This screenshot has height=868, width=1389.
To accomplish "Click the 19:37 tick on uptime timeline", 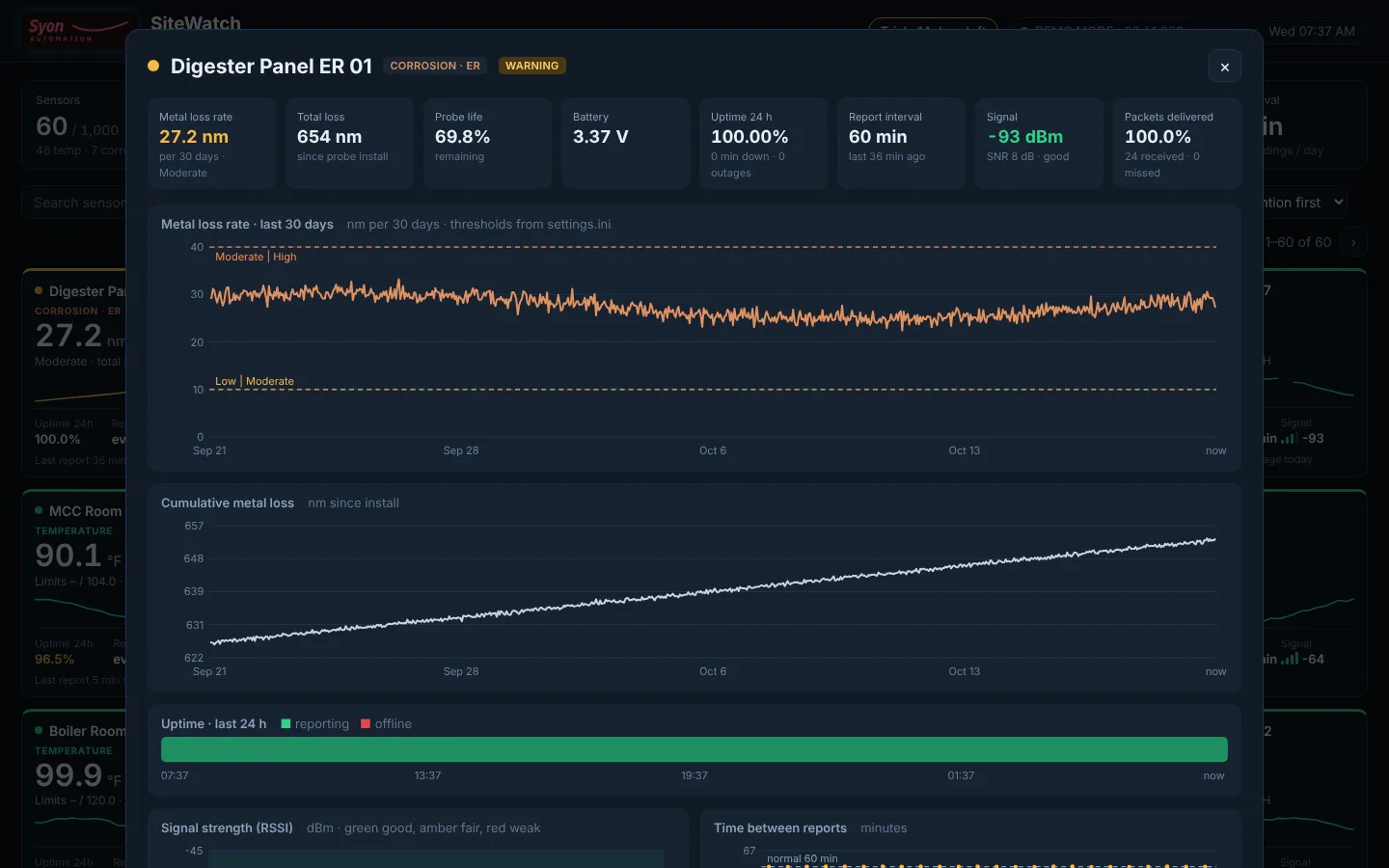I will pos(694,775).
